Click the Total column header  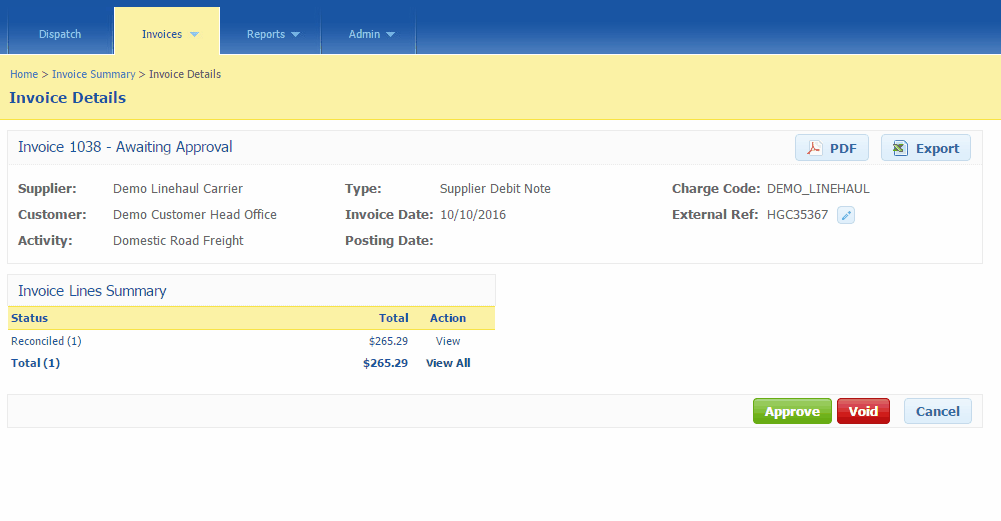pos(393,318)
